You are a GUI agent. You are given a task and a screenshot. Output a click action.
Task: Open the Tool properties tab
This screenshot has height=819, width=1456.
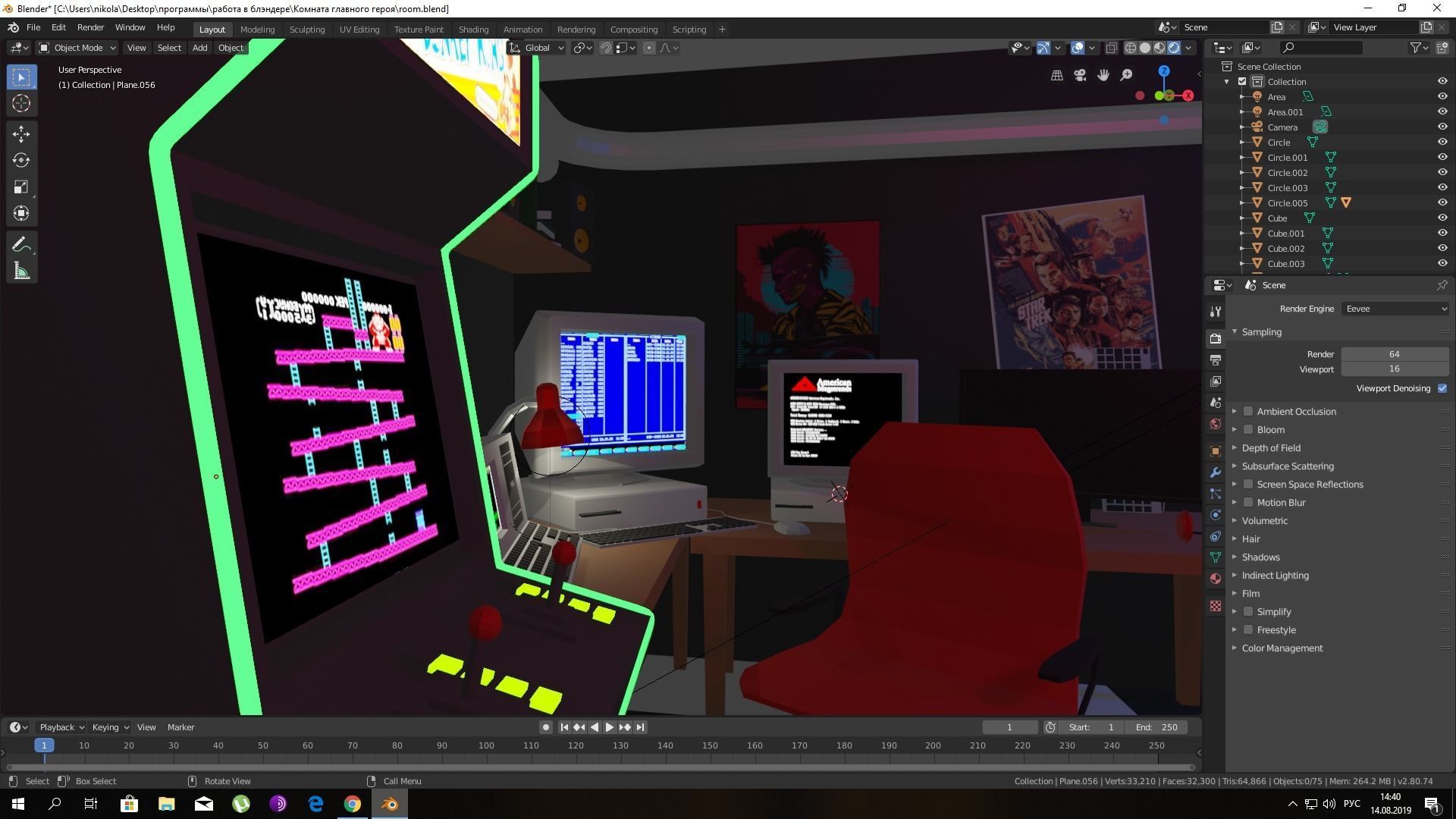pos(1216,311)
